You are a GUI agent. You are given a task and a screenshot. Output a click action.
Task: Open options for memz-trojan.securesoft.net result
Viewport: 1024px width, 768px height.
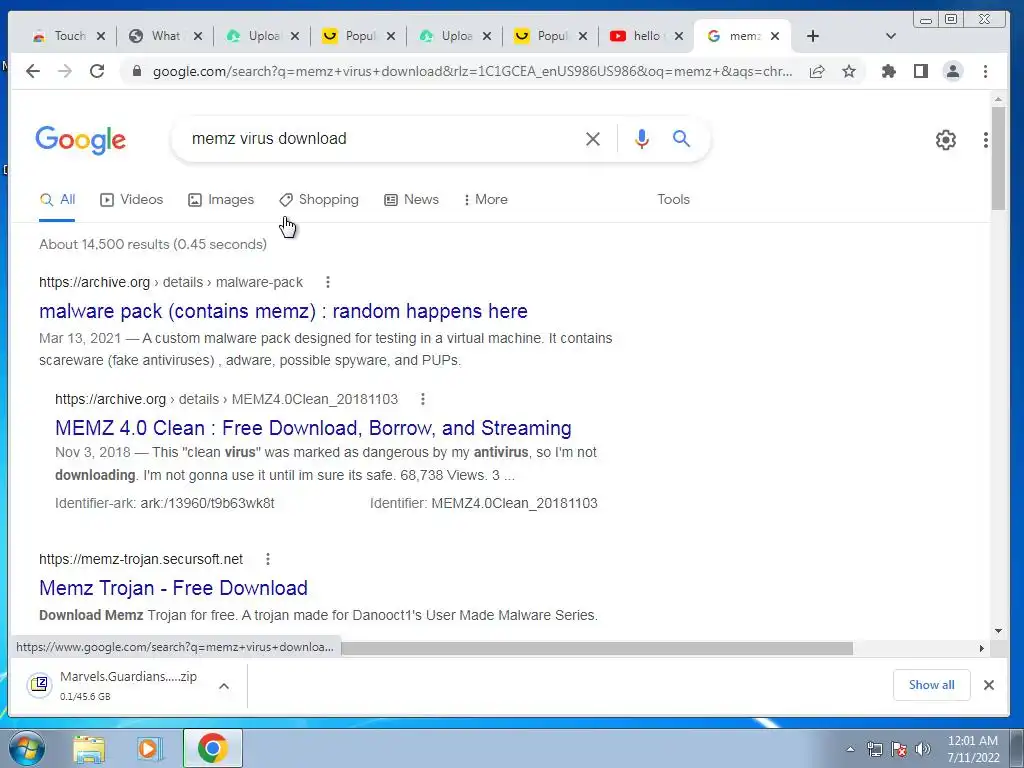(x=268, y=559)
